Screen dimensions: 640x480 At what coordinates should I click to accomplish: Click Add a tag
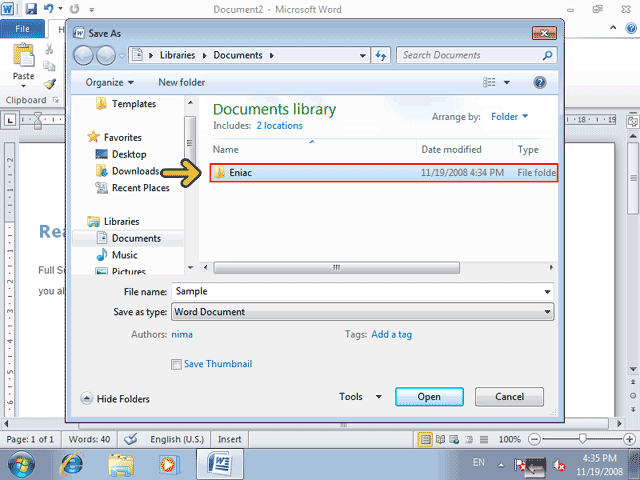[x=391, y=335]
